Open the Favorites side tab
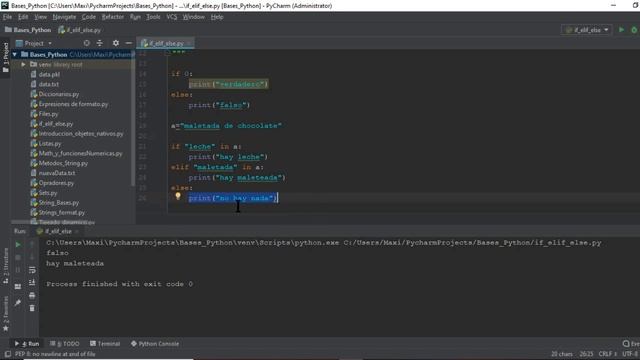 [x=5, y=314]
